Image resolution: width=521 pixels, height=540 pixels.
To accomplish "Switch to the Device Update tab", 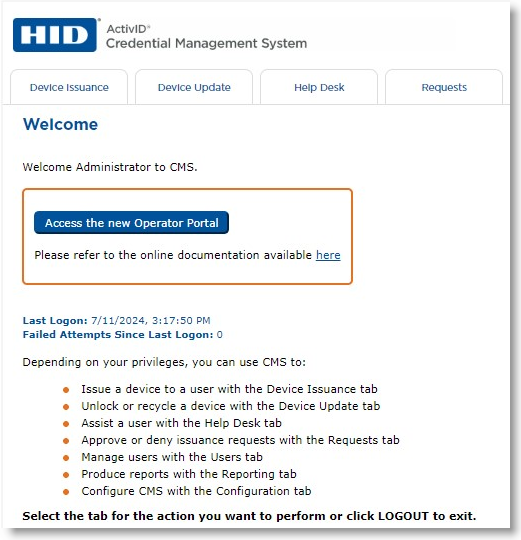I will [194, 87].
